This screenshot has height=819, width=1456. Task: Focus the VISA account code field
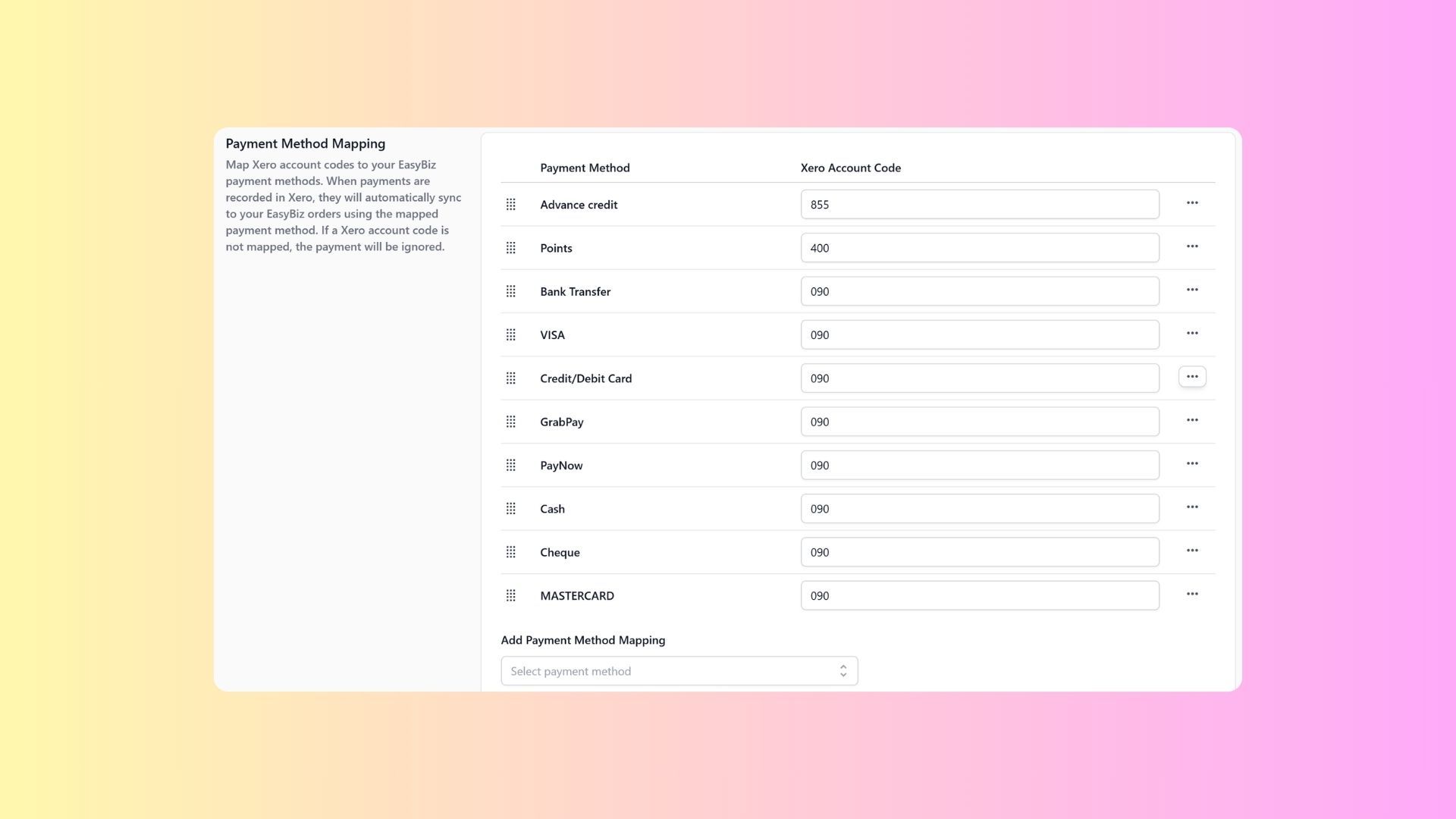click(980, 335)
